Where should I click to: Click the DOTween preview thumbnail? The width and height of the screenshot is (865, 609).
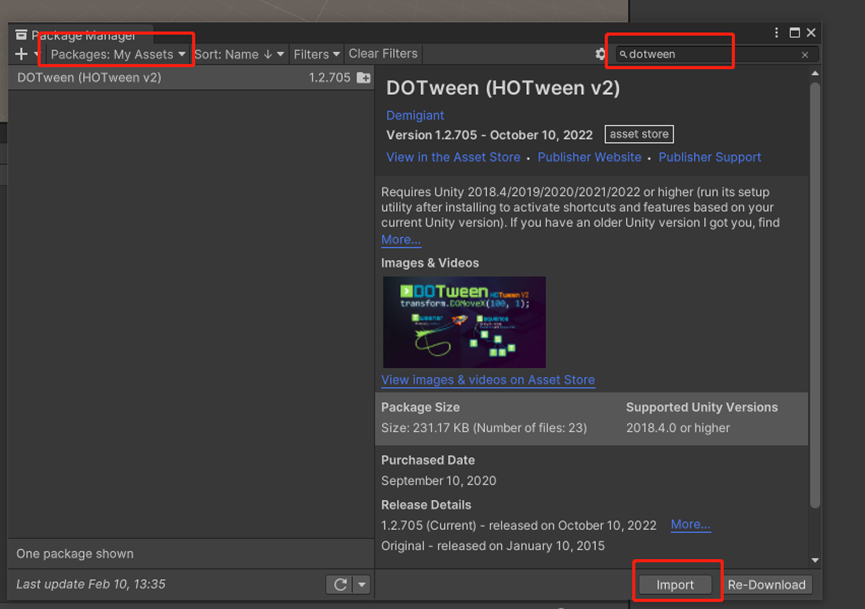point(464,322)
